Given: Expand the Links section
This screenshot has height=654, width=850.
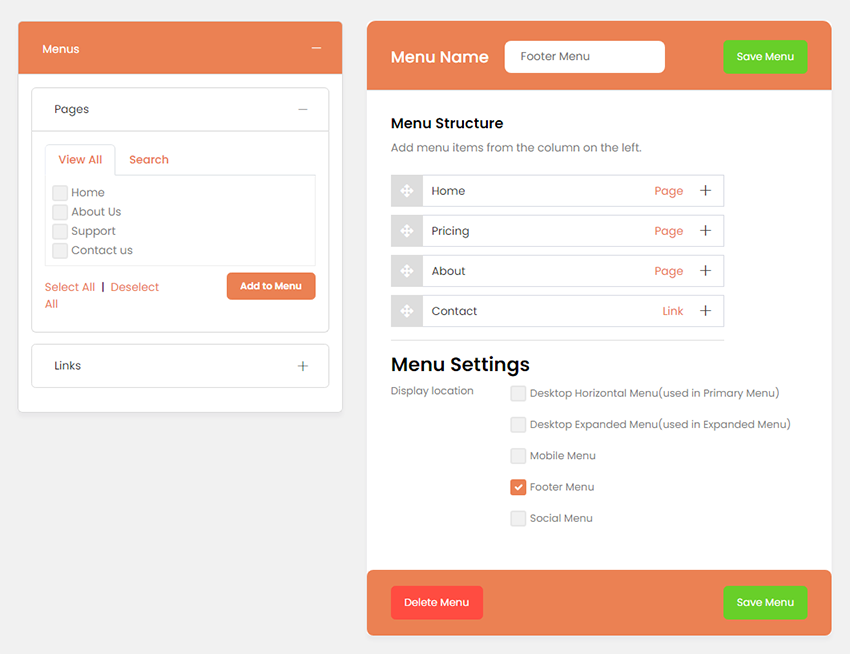Looking at the screenshot, I should coord(303,366).
